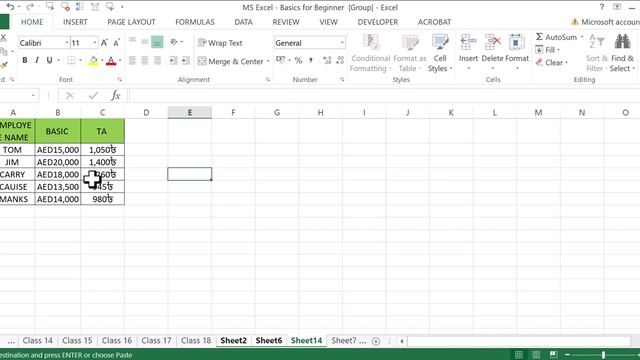The image size is (640, 360).
Task: Toggle Bold formatting
Action: [x=25, y=60]
